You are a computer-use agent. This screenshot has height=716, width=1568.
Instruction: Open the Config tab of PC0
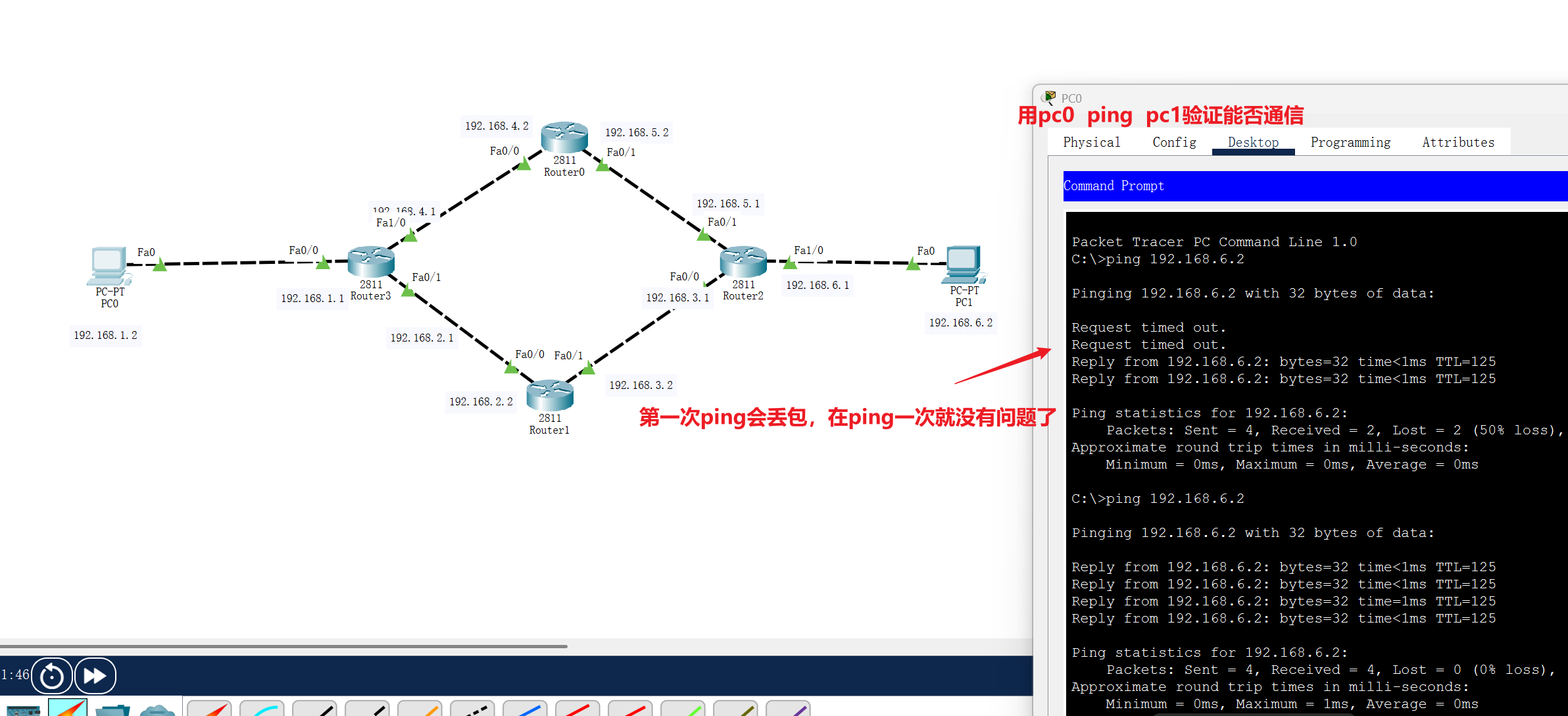click(x=1174, y=142)
